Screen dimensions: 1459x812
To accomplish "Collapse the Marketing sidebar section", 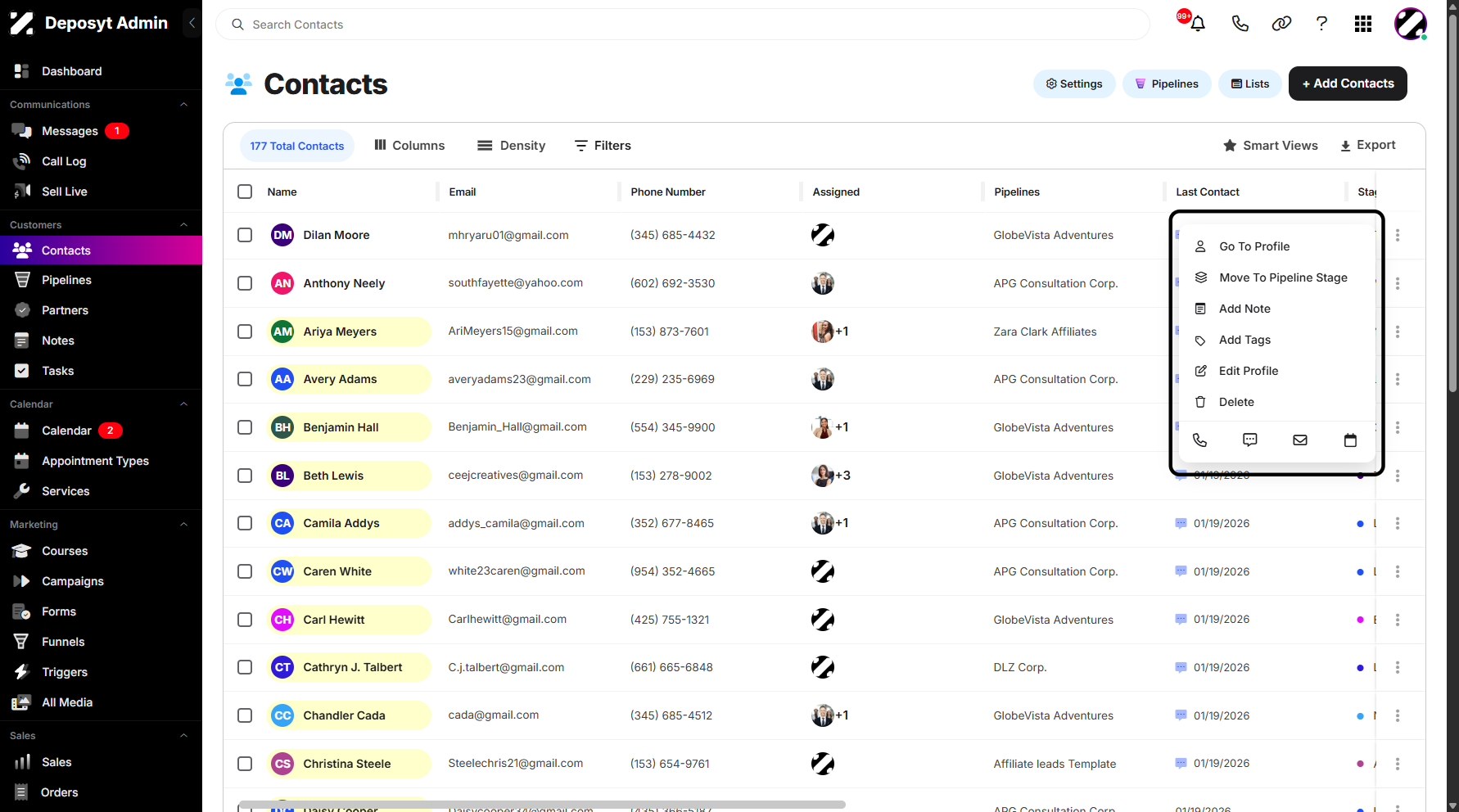I will click(x=183, y=525).
